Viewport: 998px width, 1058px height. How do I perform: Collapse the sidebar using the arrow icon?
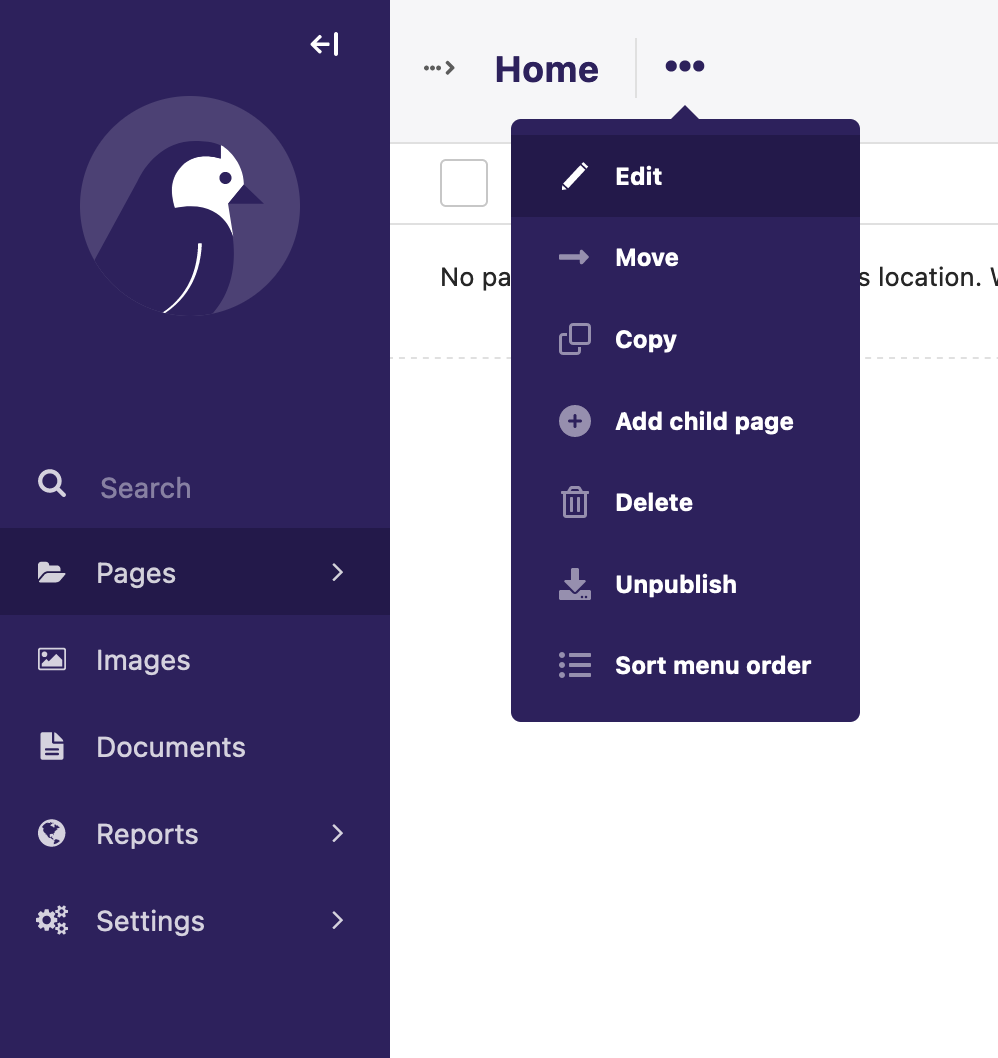click(324, 44)
